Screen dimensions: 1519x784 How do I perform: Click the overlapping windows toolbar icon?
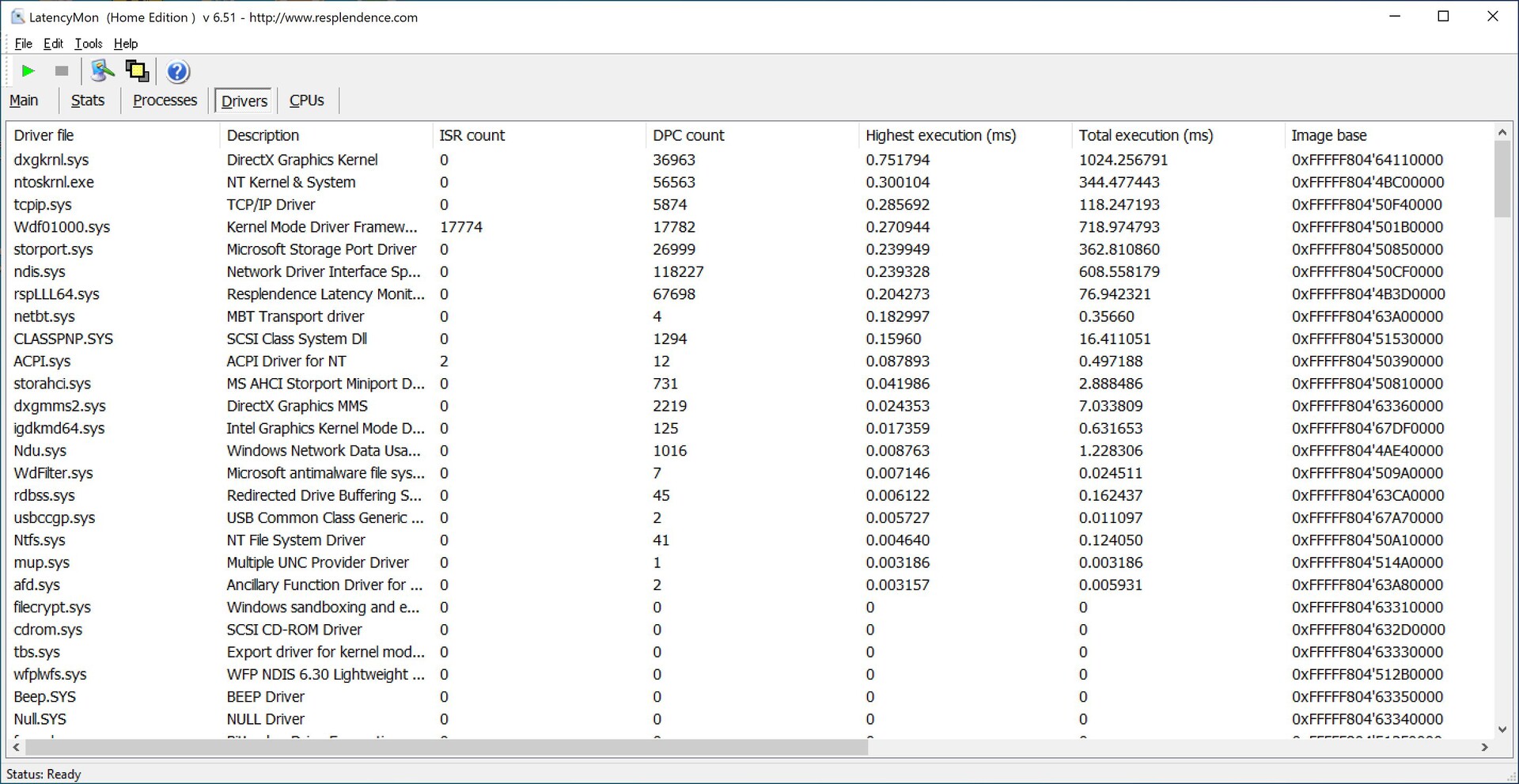(137, 71)
